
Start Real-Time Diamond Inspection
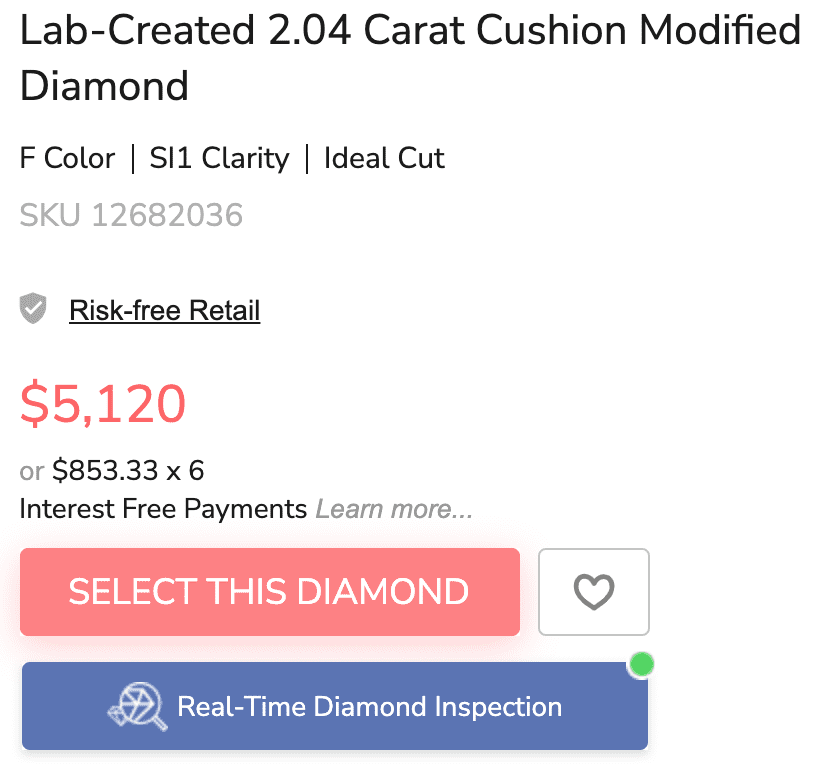(368, 707)
